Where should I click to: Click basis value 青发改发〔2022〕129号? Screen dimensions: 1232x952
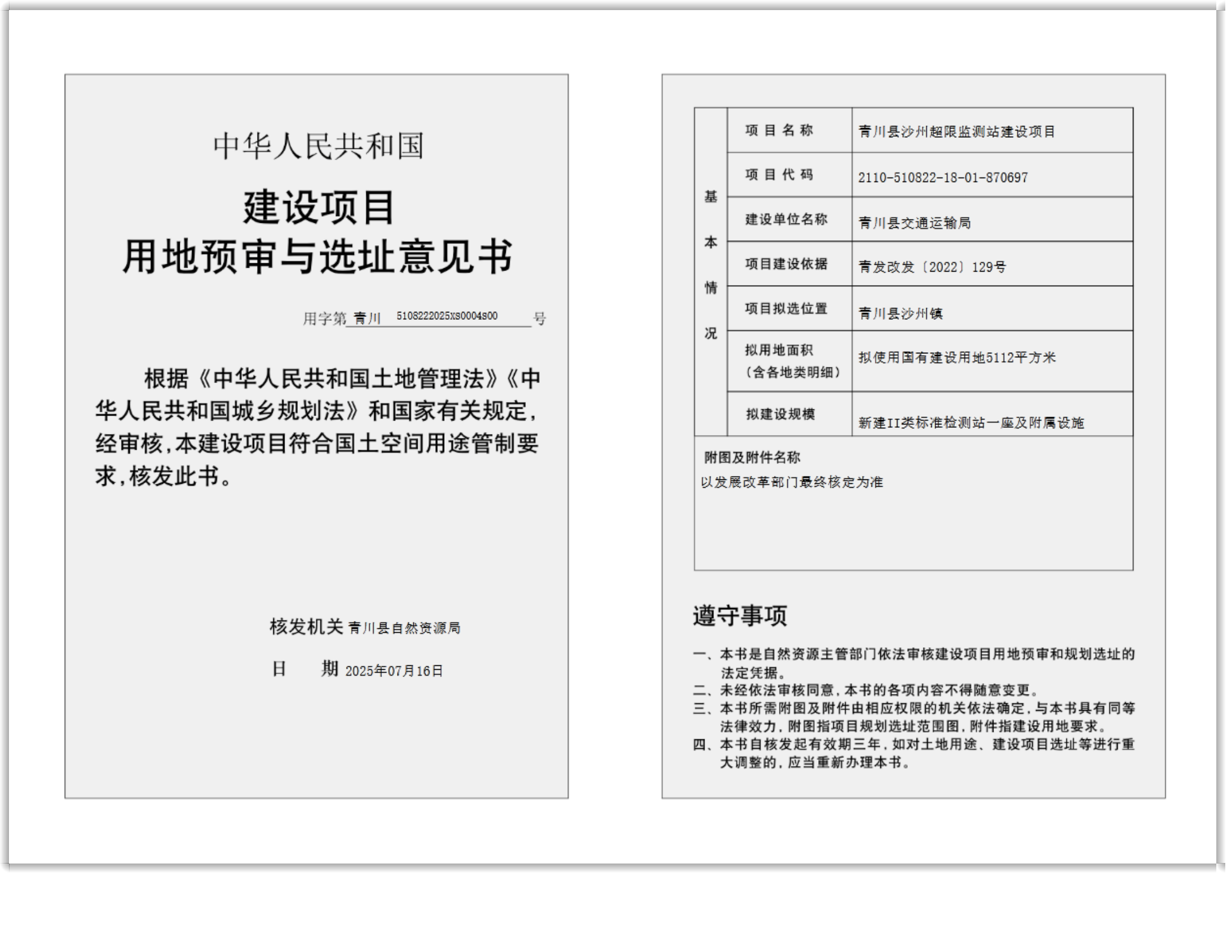click(932, 267)
